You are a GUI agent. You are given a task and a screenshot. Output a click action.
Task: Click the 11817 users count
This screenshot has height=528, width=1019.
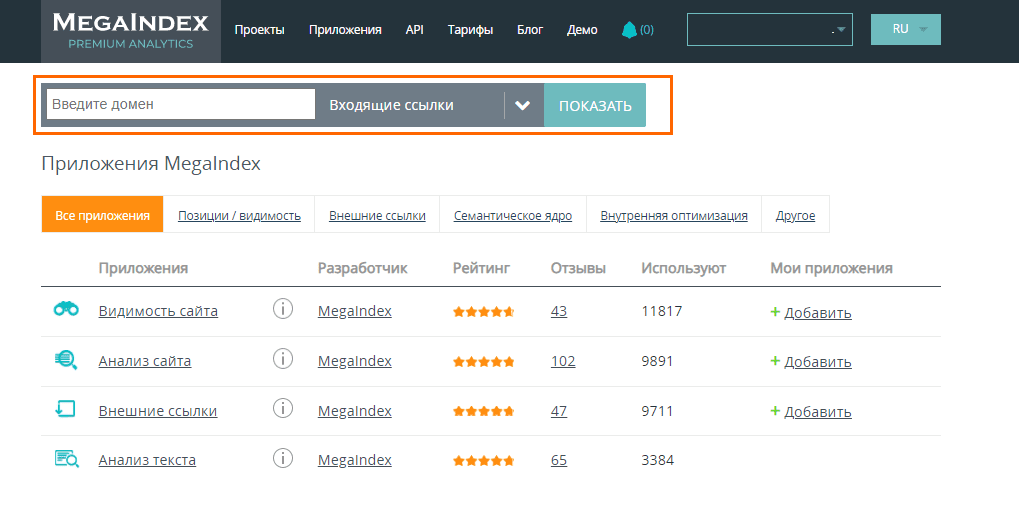coord(662,311)
